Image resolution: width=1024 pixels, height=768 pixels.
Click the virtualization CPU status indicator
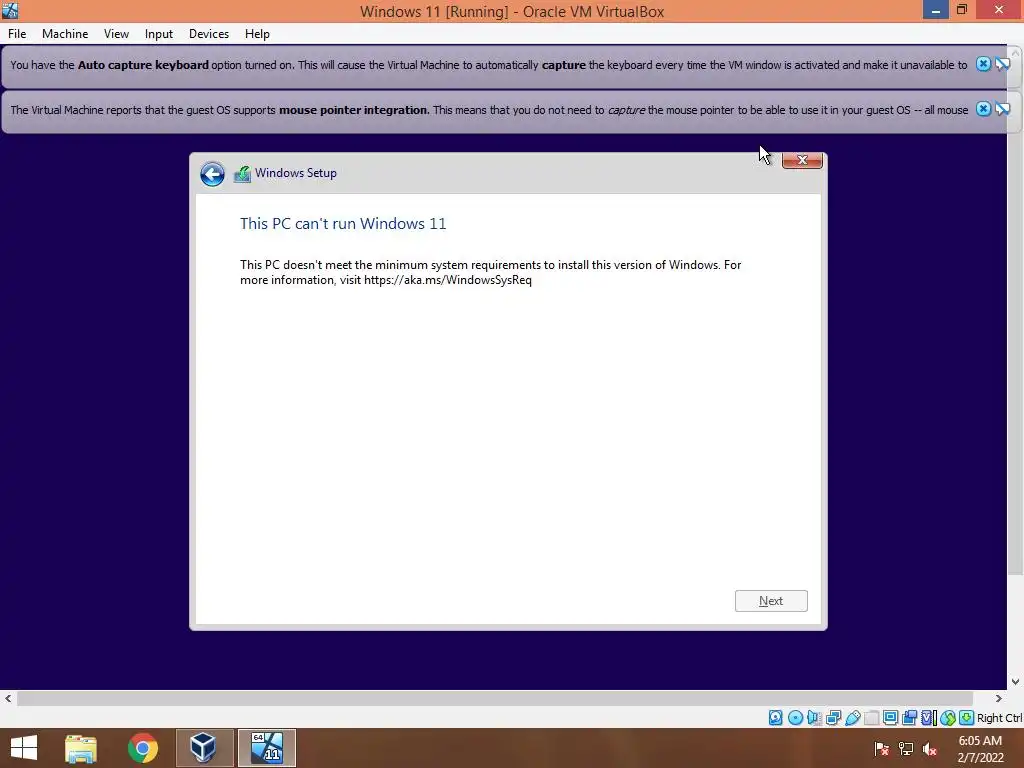pos(929,718)
